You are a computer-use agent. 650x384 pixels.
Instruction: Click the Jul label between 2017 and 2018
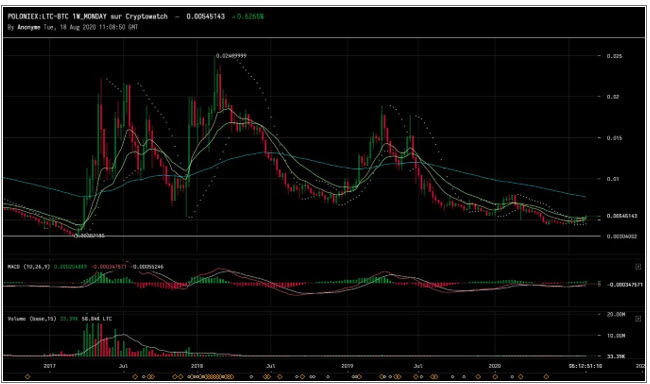click(x=123, y=366)
